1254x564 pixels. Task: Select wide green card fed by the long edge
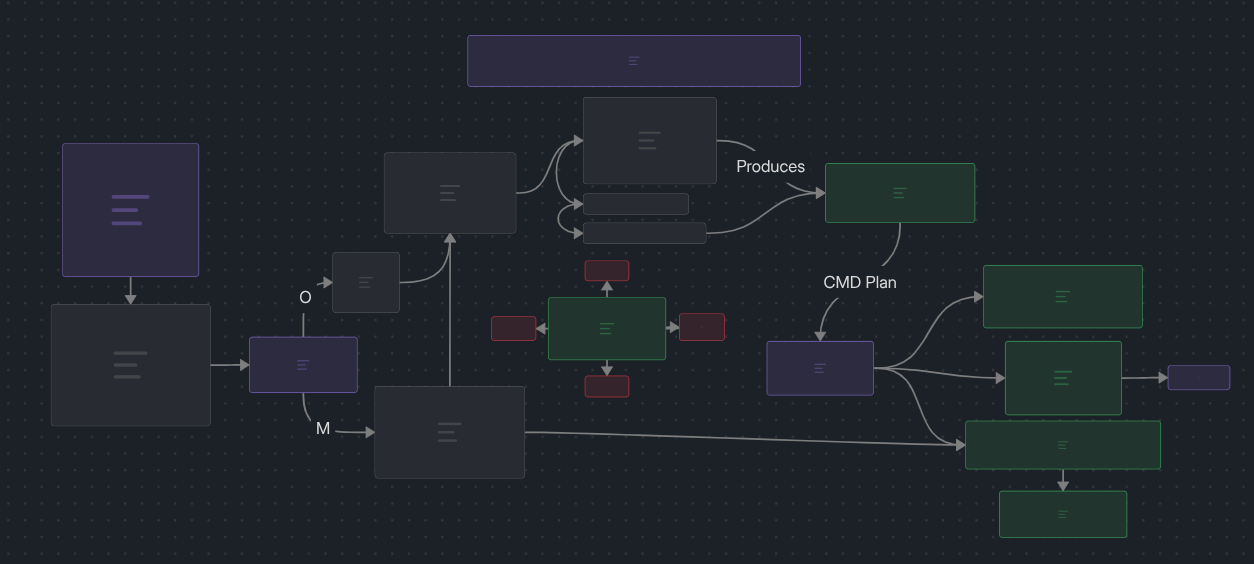(1063, 445)
